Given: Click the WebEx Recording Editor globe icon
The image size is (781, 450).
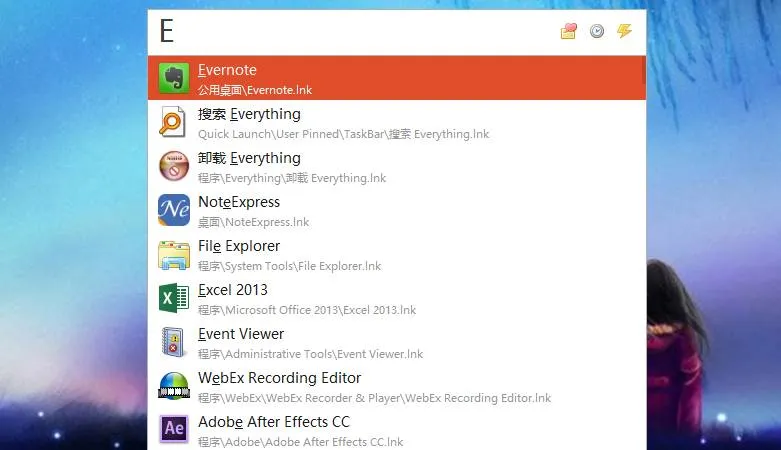Looking at the screenshot, I should coord(174,386).
